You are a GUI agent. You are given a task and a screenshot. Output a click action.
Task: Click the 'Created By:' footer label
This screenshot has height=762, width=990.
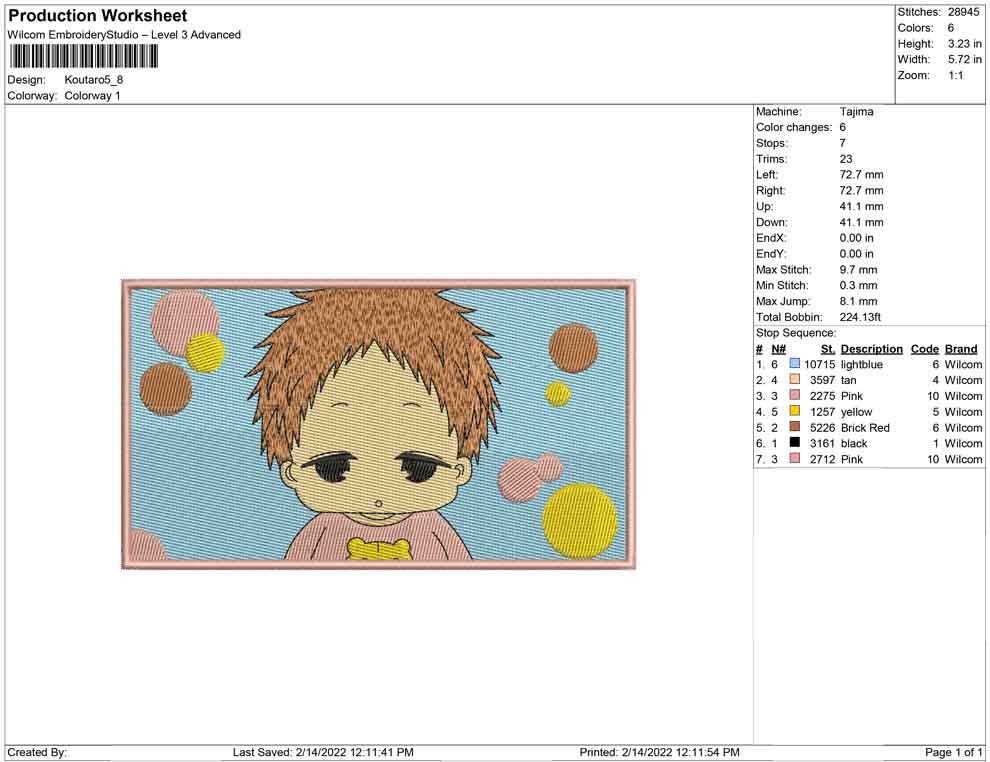(37, 752)
